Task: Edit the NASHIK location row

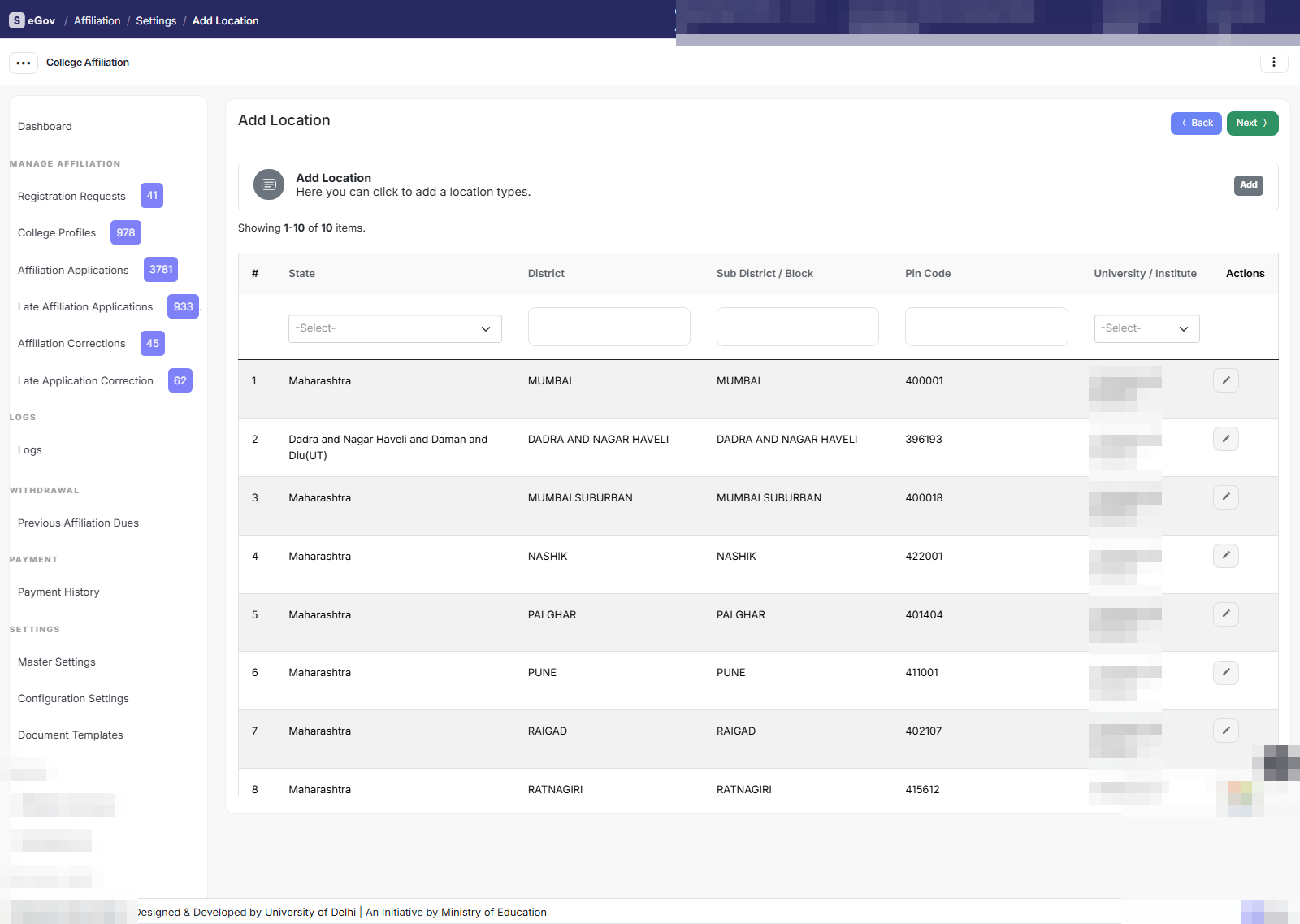Action: click(x=1226, y=555)
